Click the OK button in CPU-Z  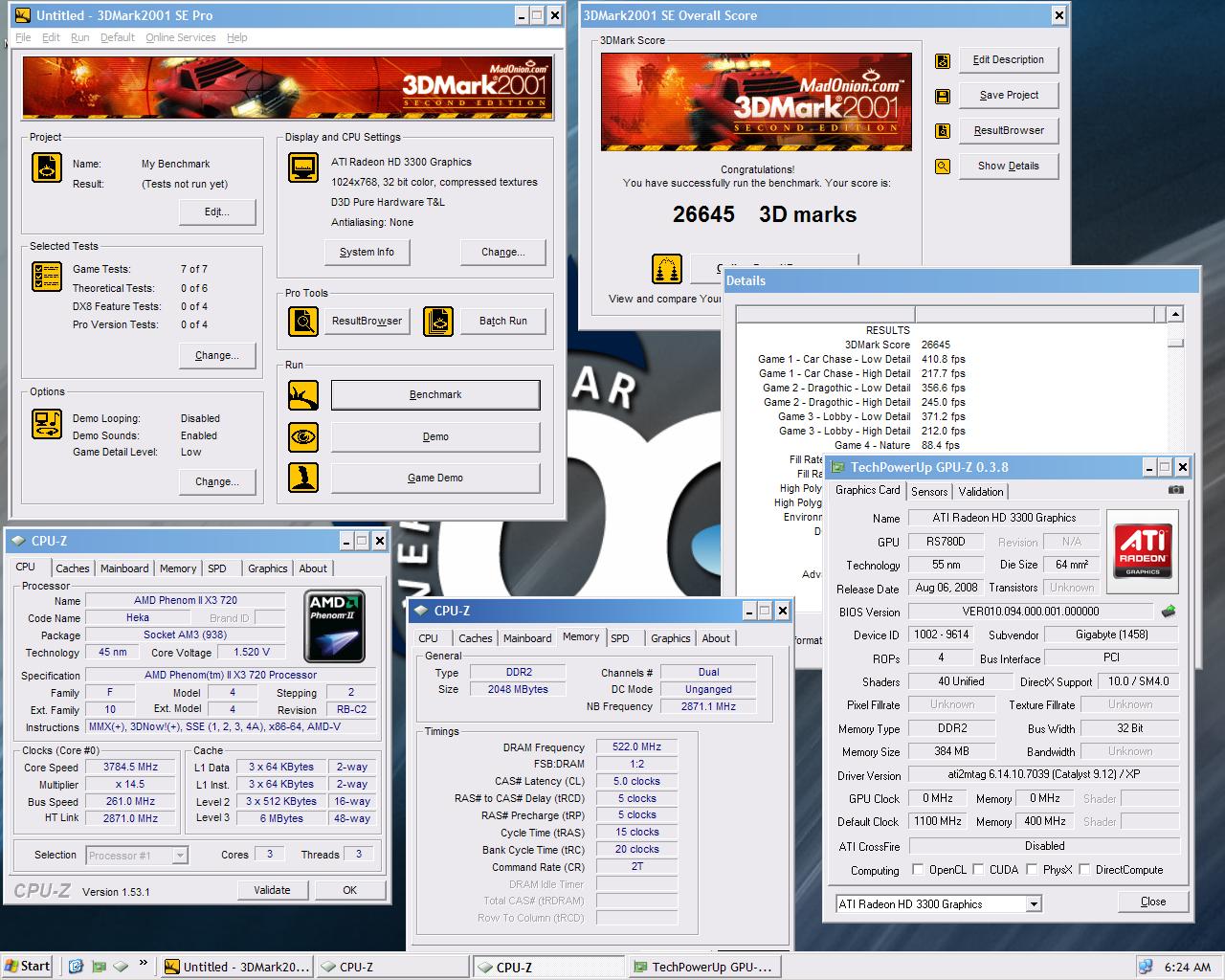point(350,890)
